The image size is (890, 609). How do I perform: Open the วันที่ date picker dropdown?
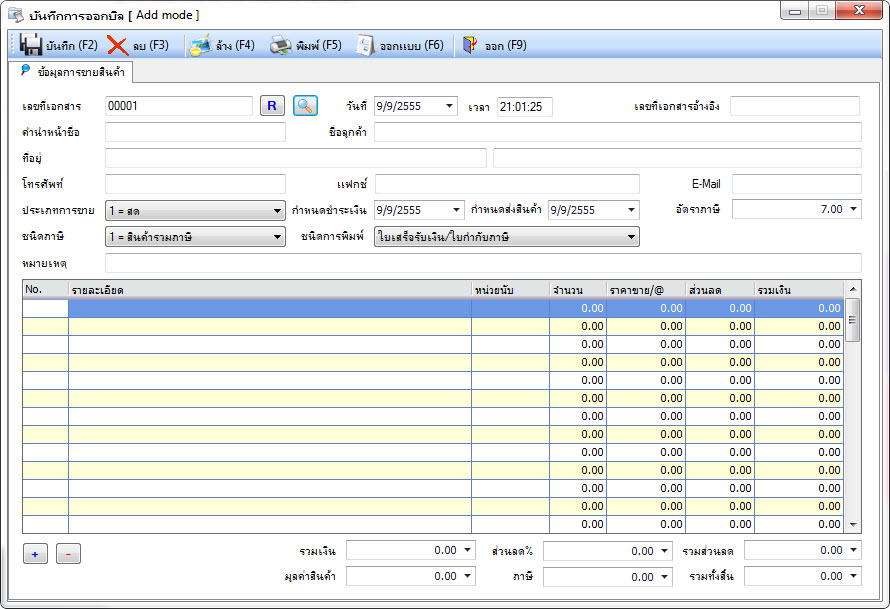click(450, 106)
